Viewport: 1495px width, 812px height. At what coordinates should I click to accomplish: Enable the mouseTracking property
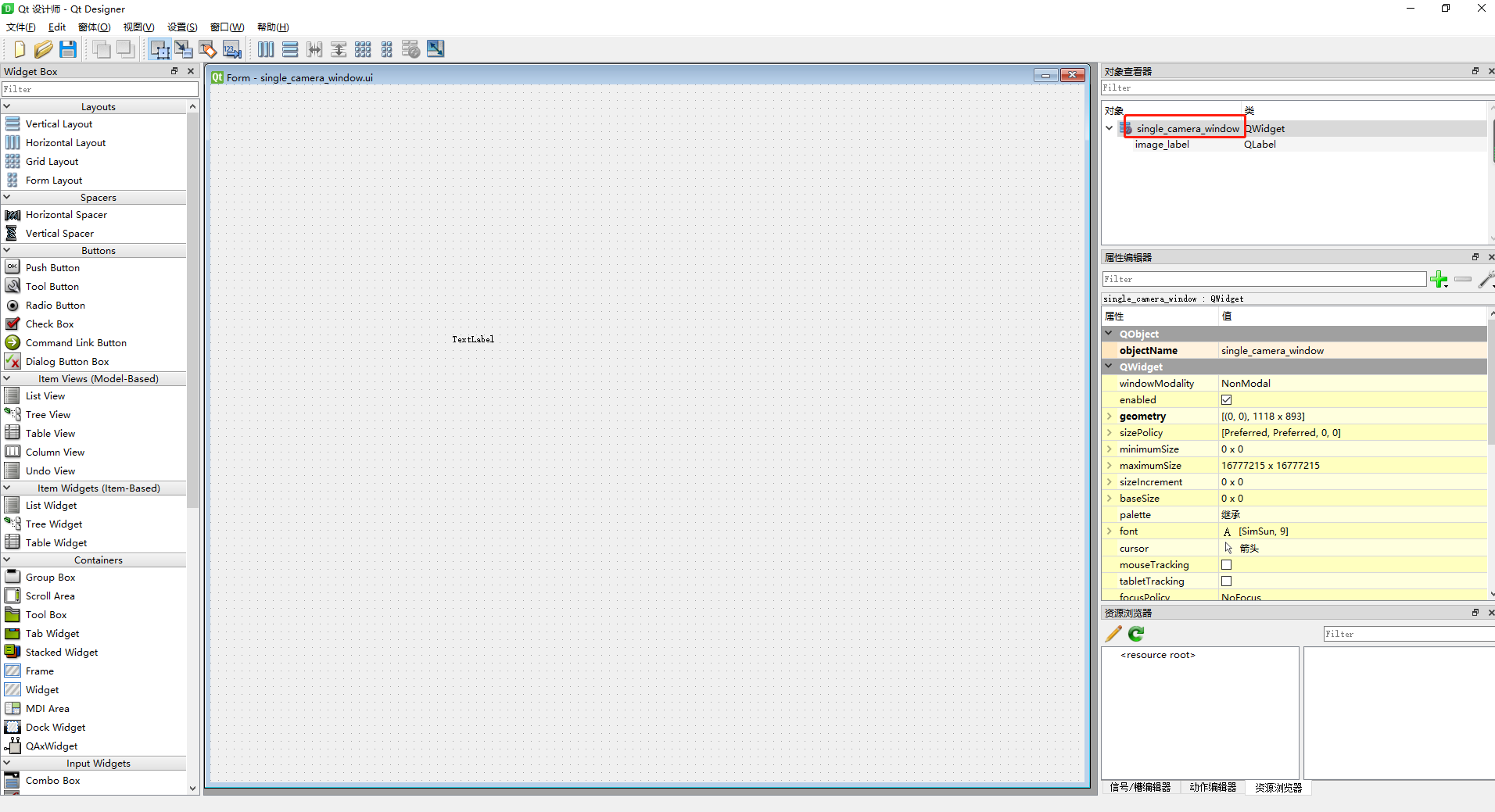pyautogui.click(x=1226, y=564)
